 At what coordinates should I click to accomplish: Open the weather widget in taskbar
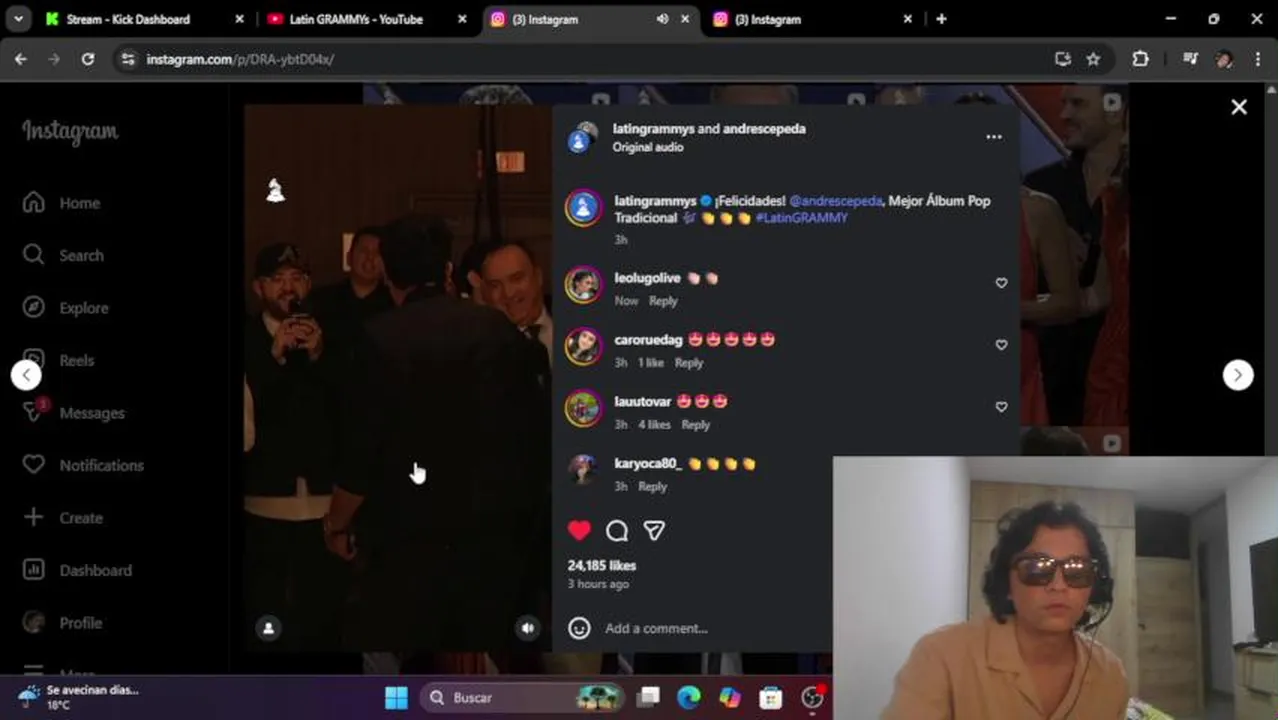(78, 697)
